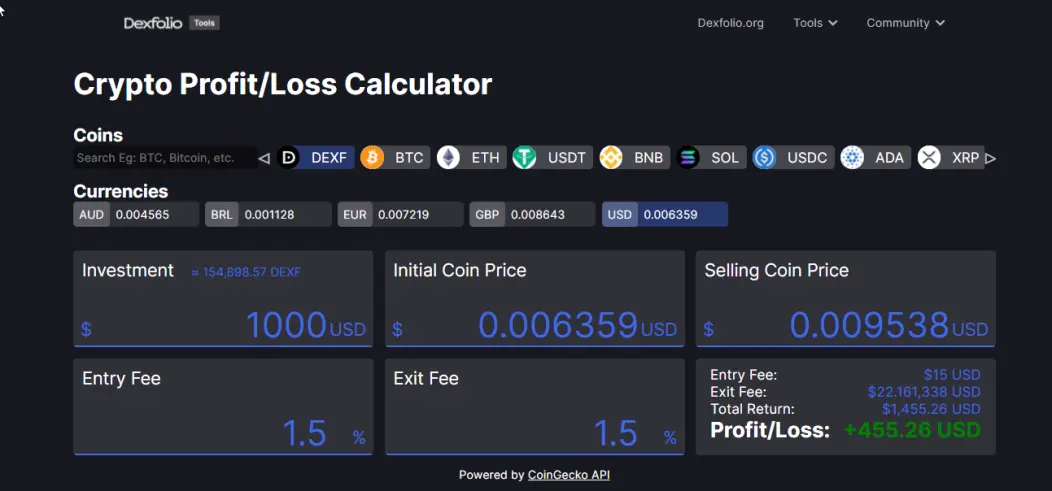
Task: Click the Investment amount 1000 field
Action: (x=286, y=325)
